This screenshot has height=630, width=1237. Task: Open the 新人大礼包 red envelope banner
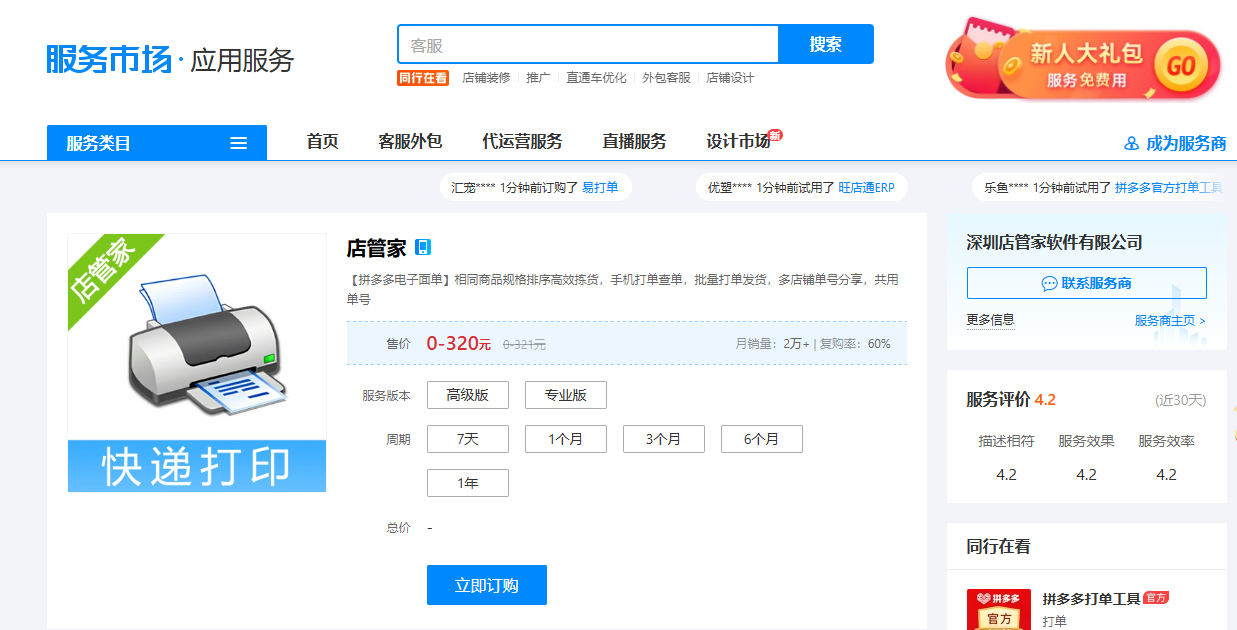point(1083,62)
